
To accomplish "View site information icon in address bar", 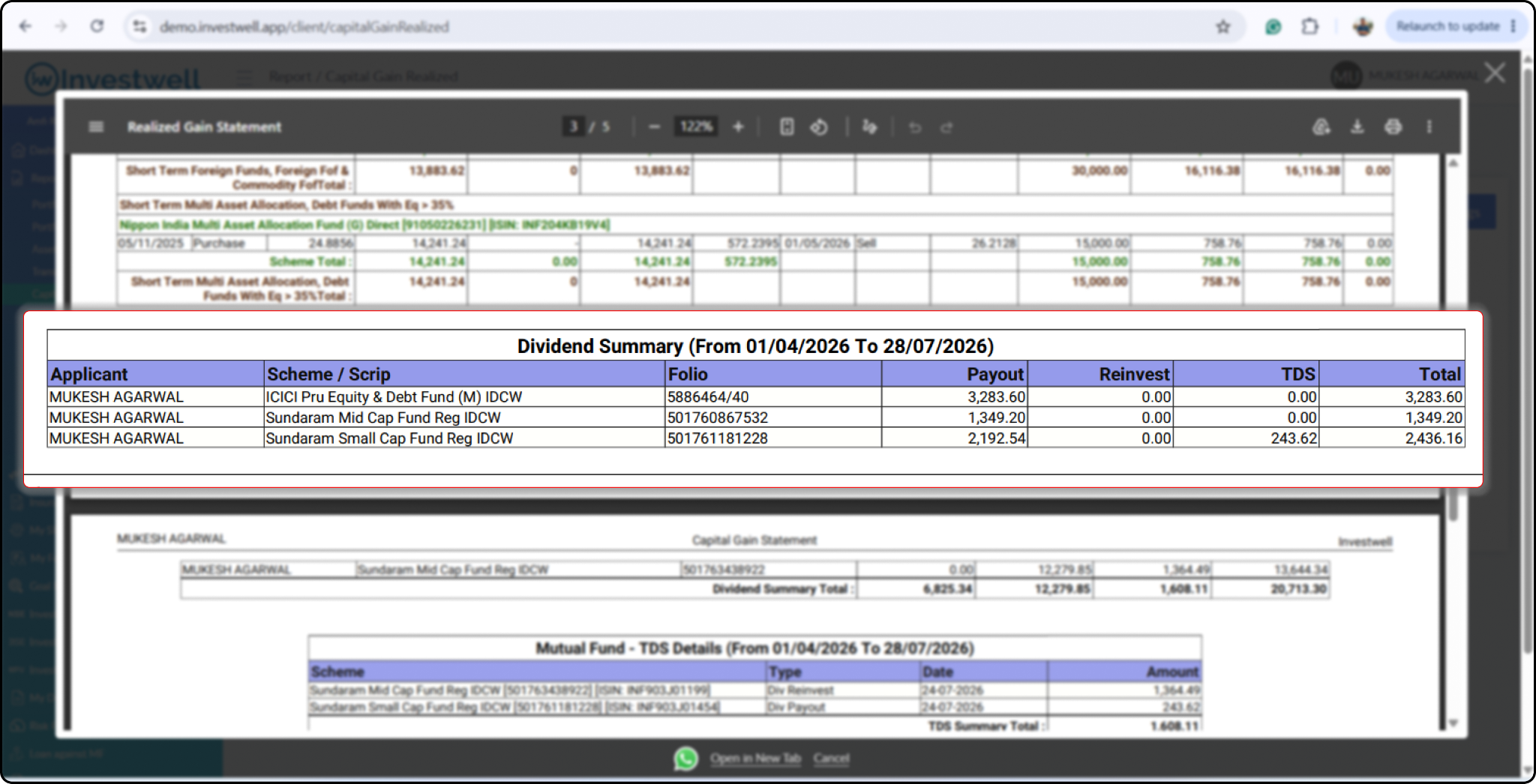I will point(139,26).
